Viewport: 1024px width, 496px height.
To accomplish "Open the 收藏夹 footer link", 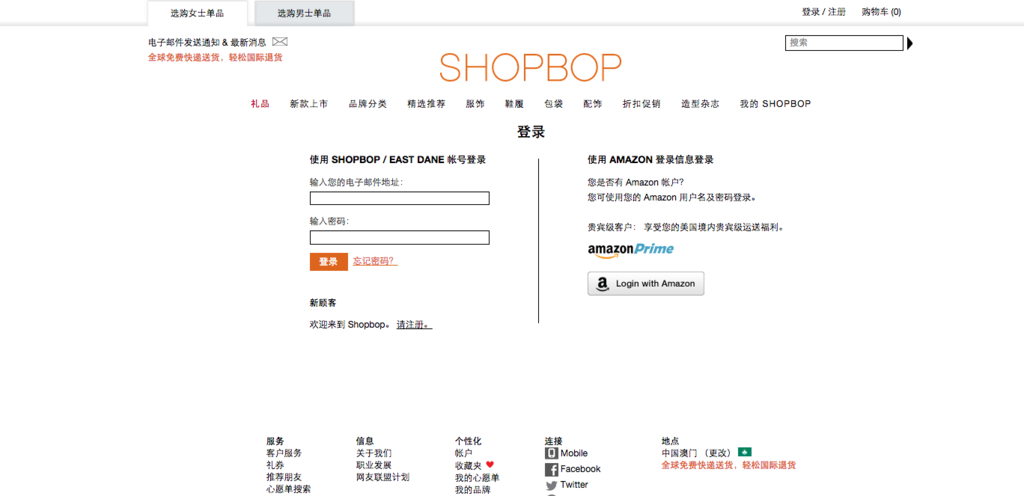I will click(468, 465).
